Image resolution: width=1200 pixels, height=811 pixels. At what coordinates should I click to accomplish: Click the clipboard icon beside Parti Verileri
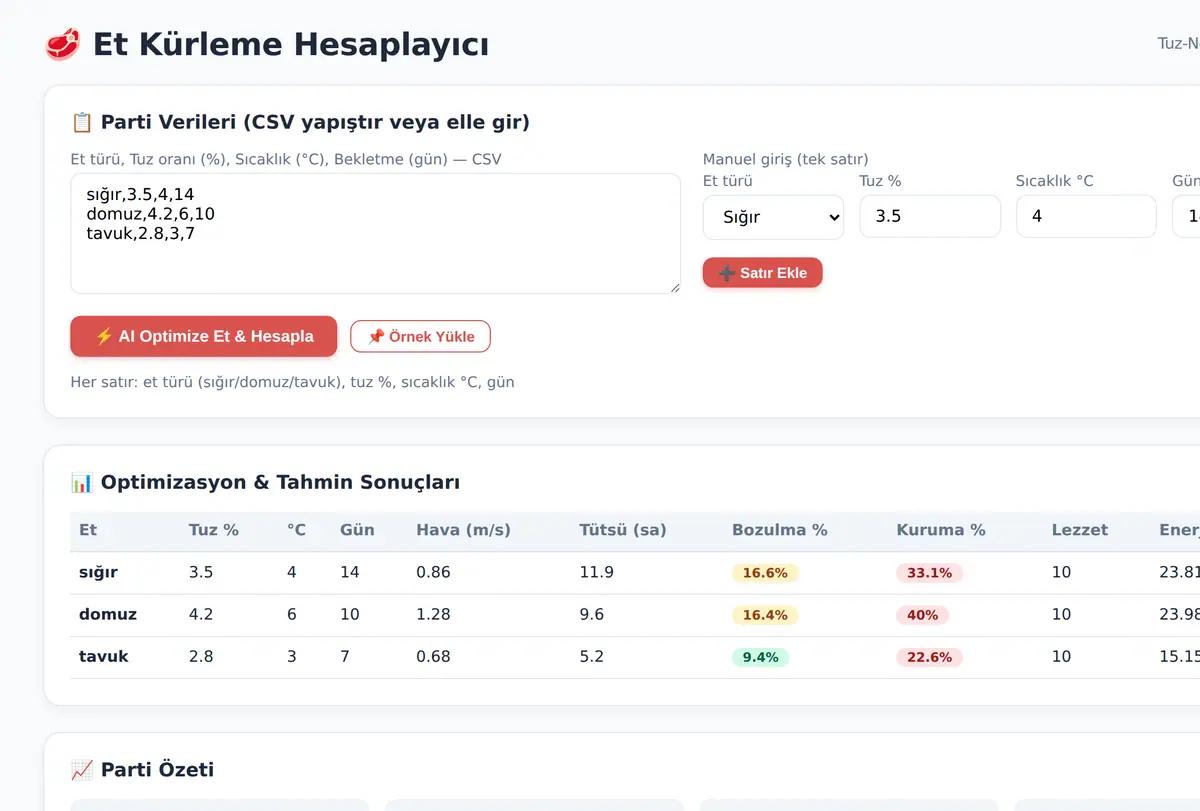(x=82, y=122)
